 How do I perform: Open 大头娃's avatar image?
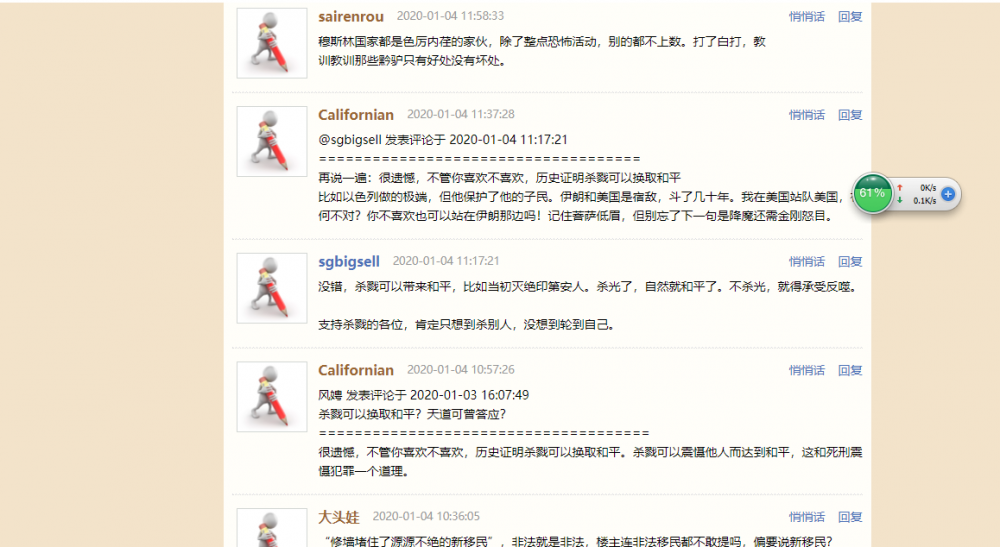pyautogui.click(x=272, y=528)
